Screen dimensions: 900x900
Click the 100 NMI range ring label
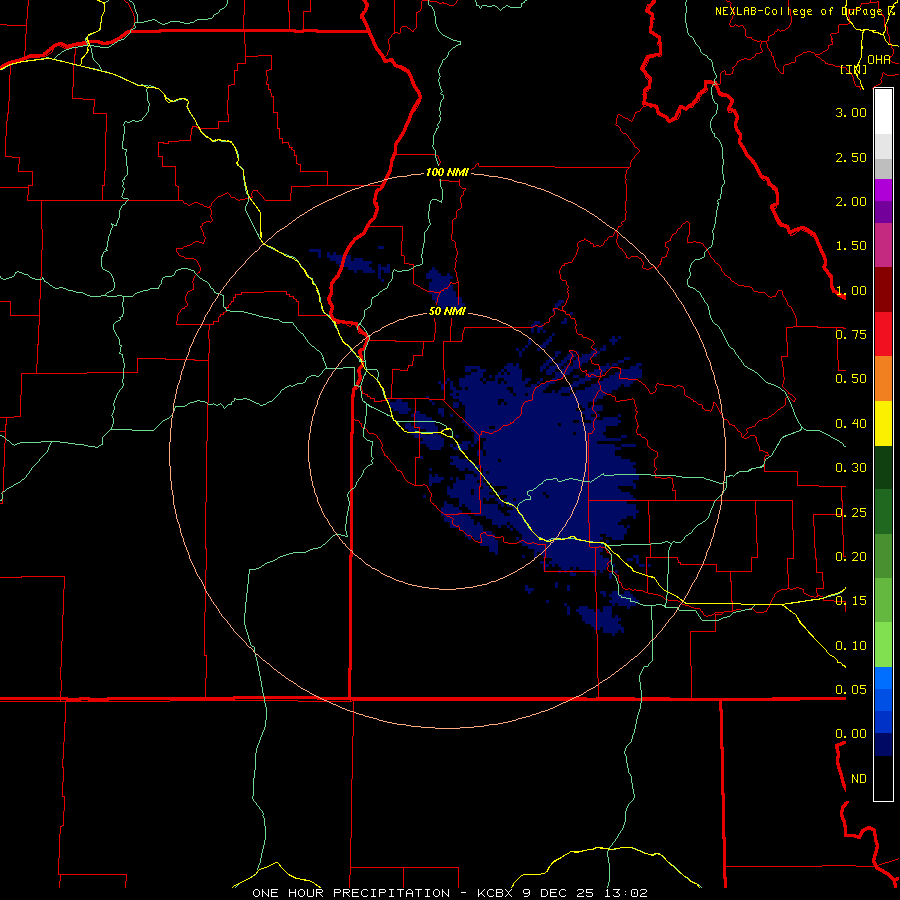(x=447, y=172)
